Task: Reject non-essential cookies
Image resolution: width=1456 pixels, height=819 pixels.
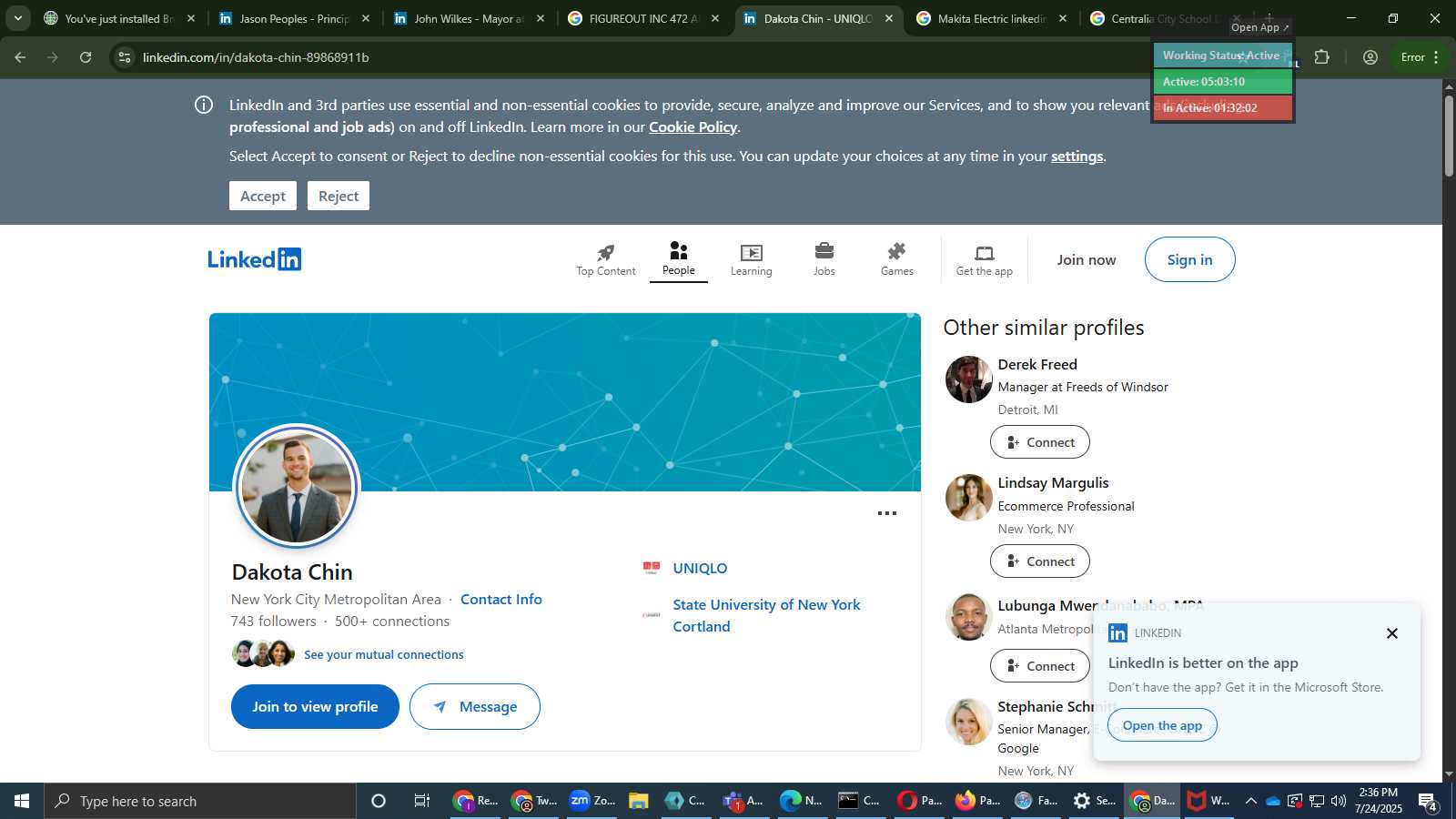Action: pos(339,196)
